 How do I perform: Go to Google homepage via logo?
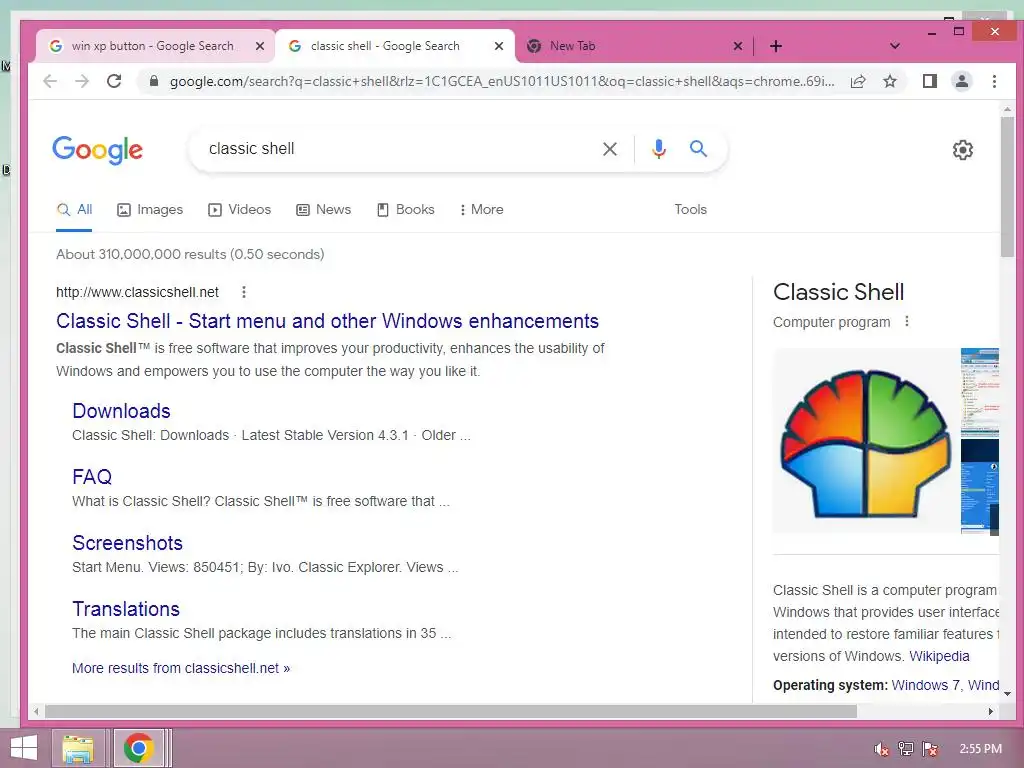(x=97, y=150)
